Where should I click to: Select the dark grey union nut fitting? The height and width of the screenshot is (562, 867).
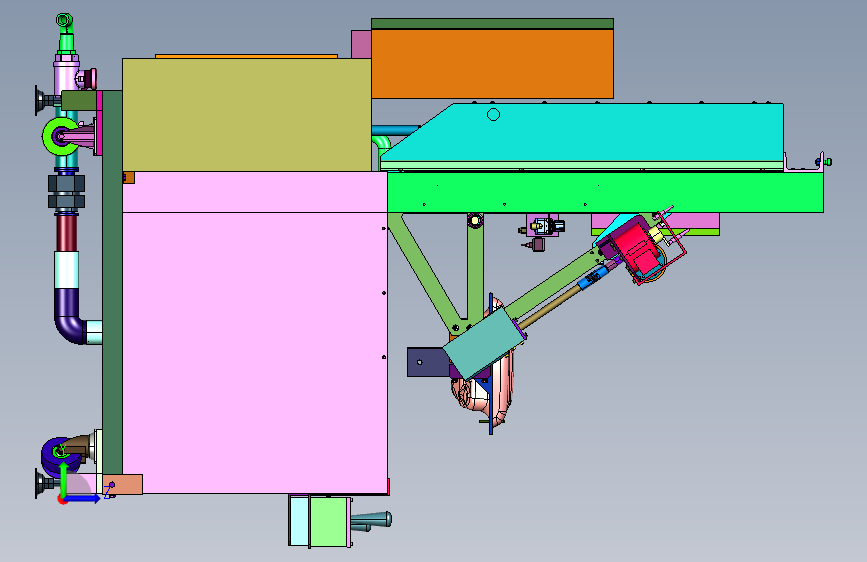tap(66, 191)
